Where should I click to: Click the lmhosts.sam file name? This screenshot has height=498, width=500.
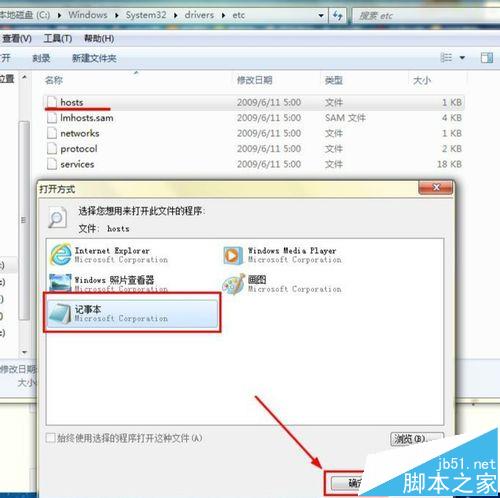87,118
